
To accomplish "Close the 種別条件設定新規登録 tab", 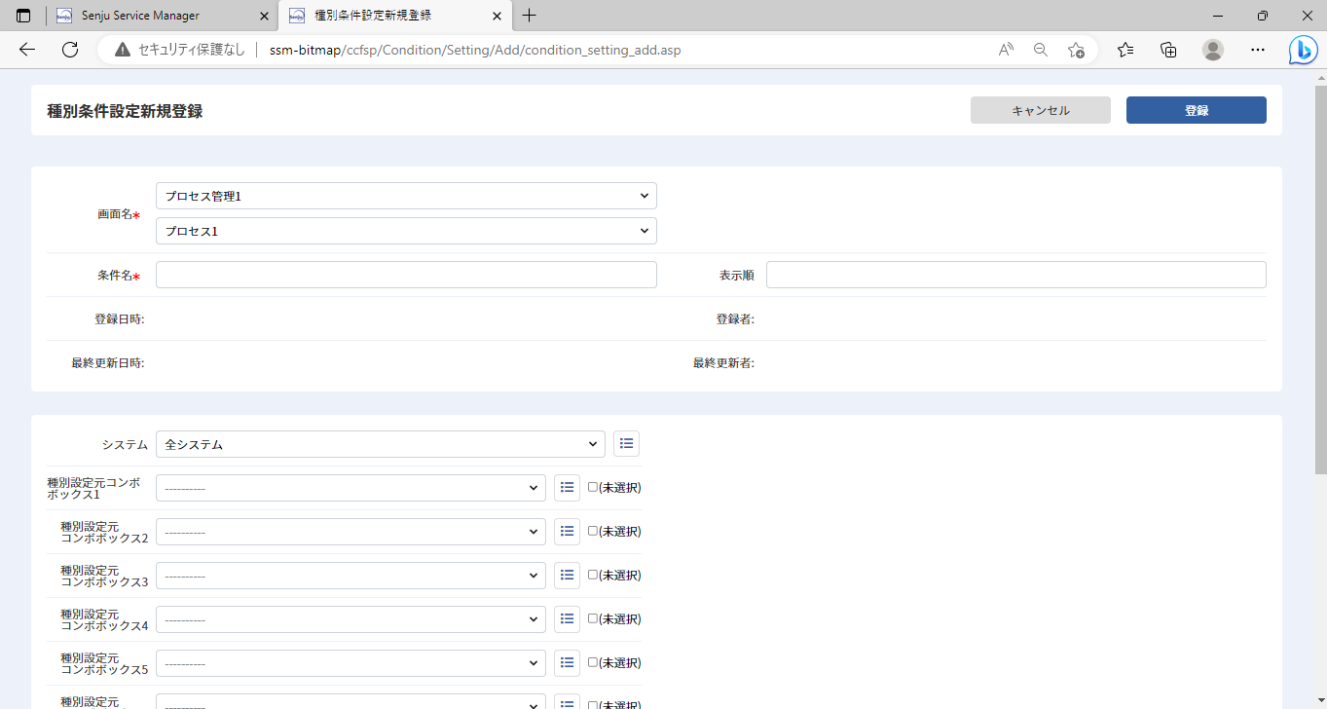I will (x=497, y=16).
